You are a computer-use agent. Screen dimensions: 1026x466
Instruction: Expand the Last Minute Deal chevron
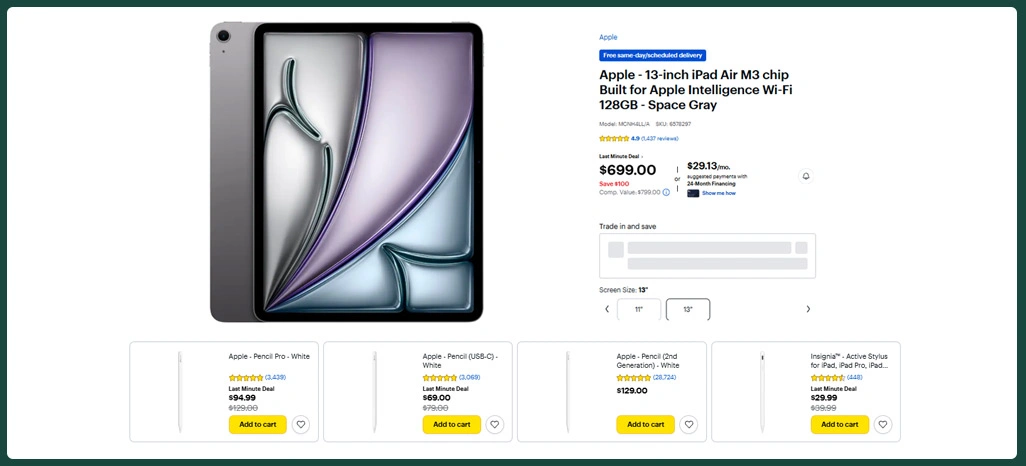[x=642, y=157]
